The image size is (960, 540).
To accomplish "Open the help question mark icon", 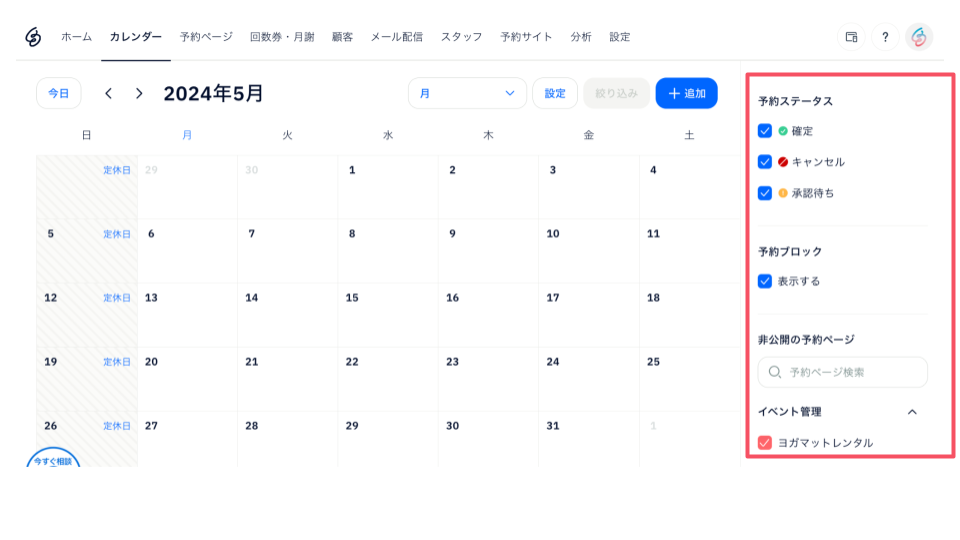I will pyautogui.click(x=885, y=37).
